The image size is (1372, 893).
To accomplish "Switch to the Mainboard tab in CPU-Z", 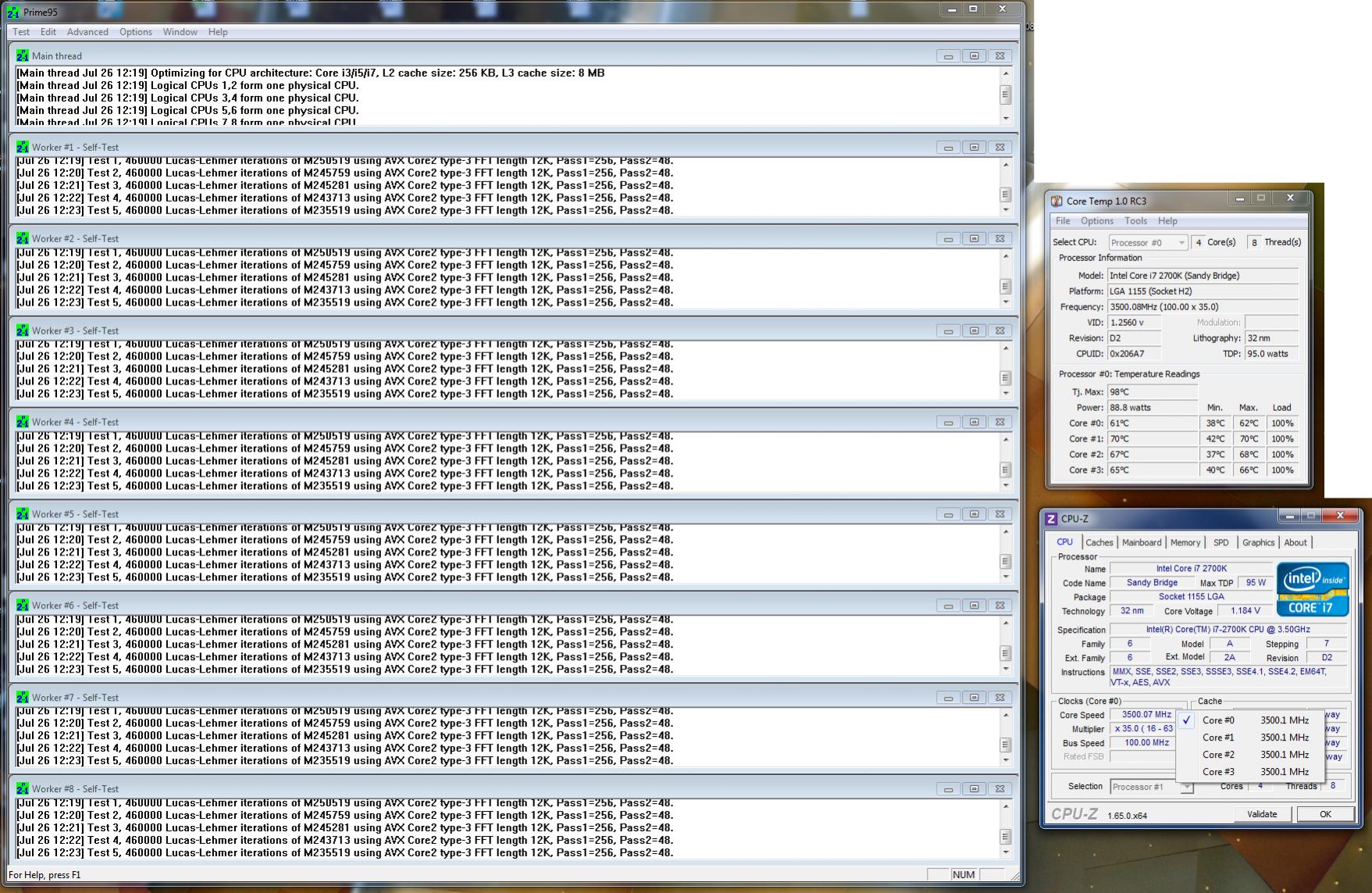I will click(1142, 543).
